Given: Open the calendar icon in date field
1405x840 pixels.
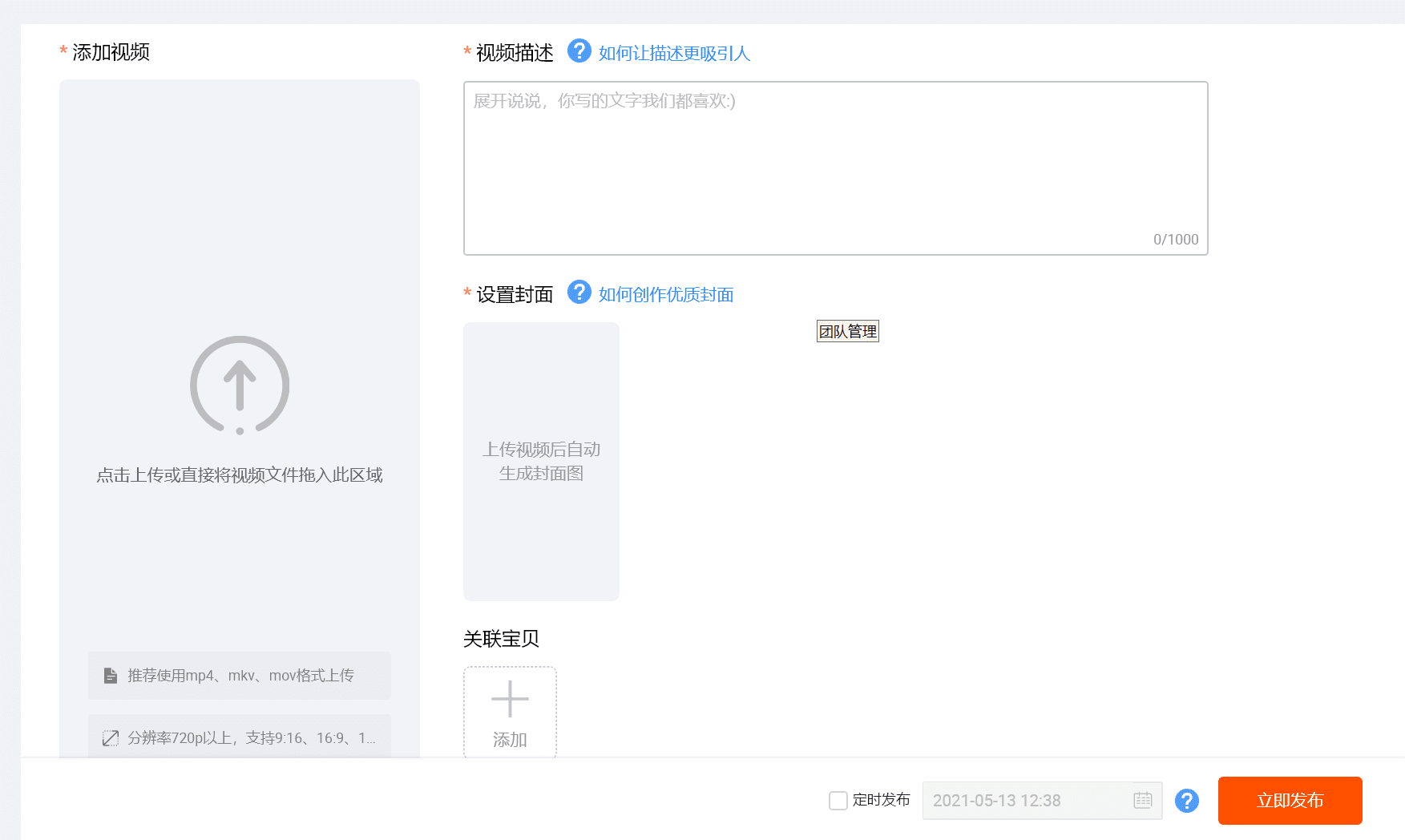Looking at the screenshot, I should (1143, 800).
